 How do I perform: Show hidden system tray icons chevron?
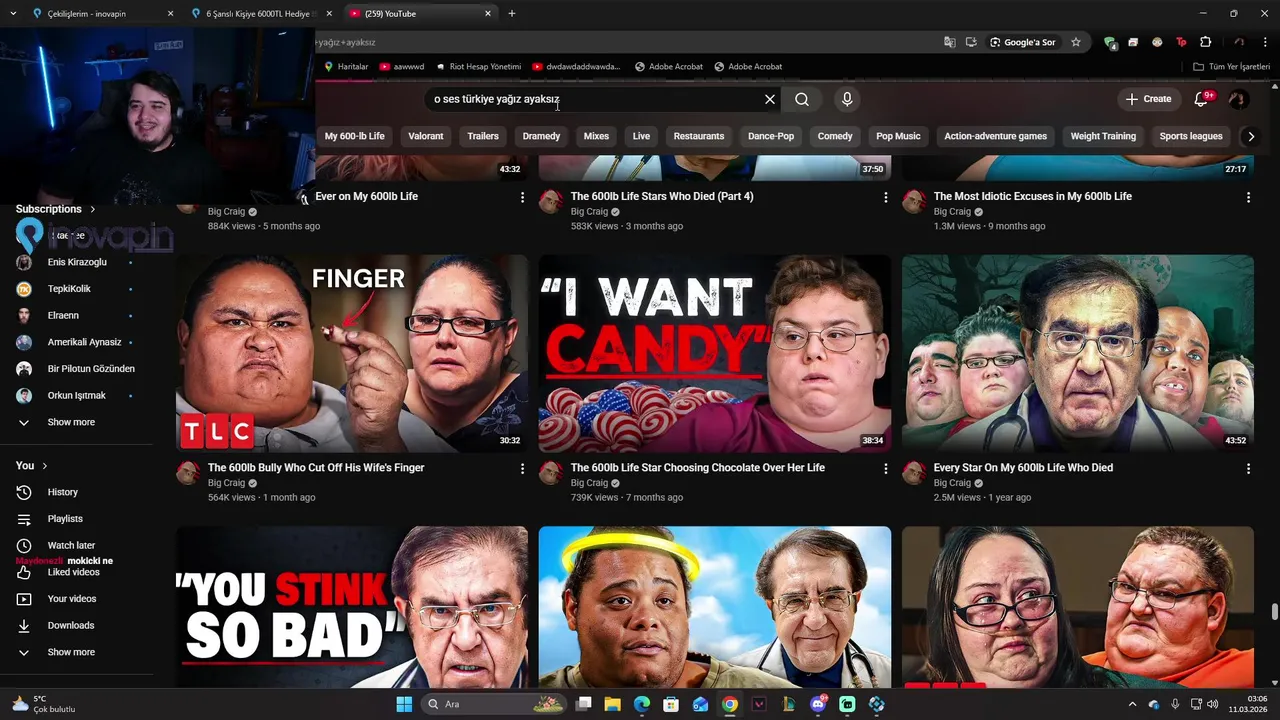coord(1133,704)
